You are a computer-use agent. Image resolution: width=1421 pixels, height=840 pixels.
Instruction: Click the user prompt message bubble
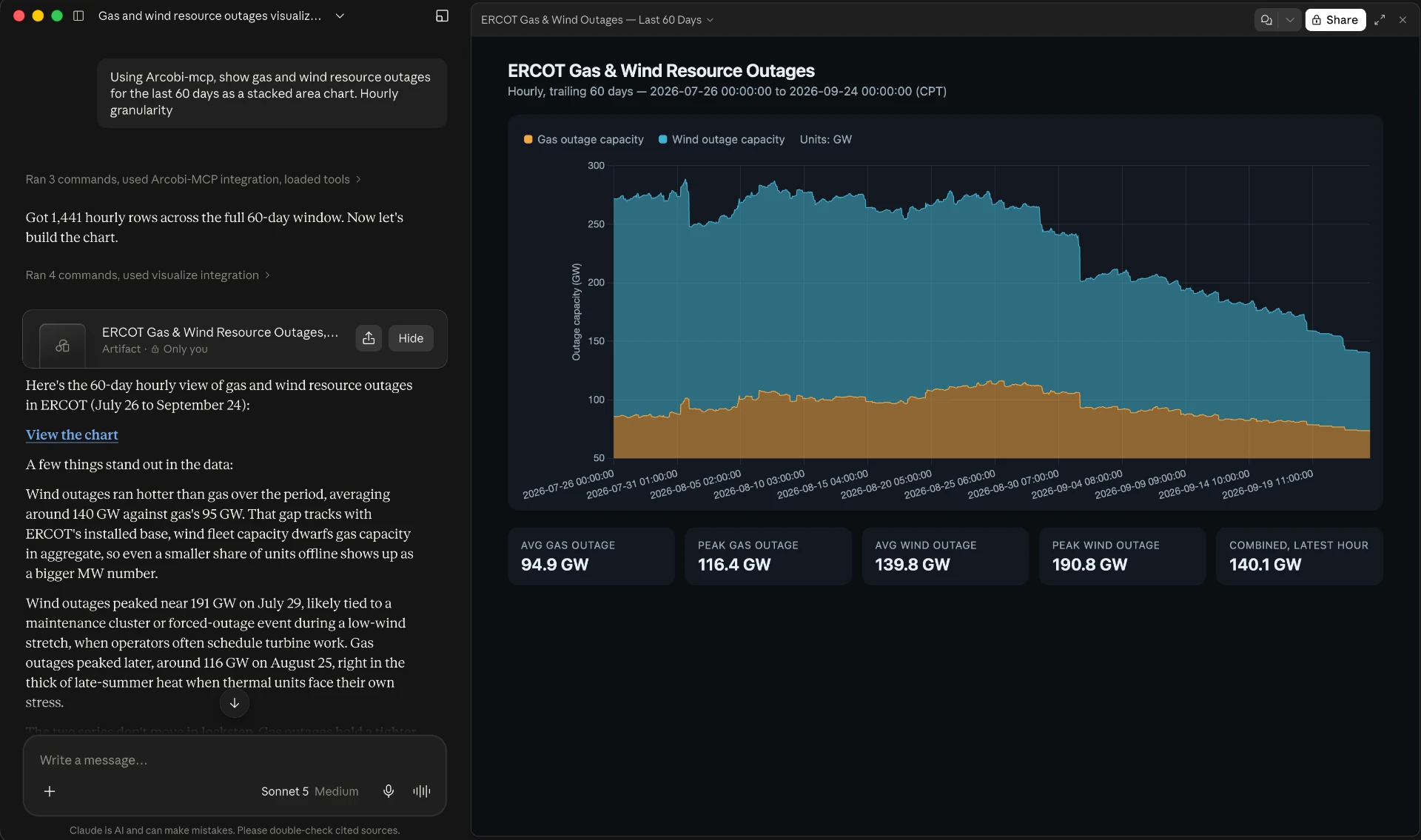click(272, 93)
